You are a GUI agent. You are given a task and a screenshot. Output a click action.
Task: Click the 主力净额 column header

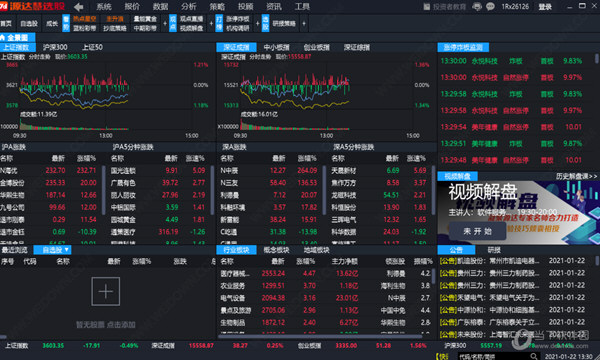(x=344, y=261)
